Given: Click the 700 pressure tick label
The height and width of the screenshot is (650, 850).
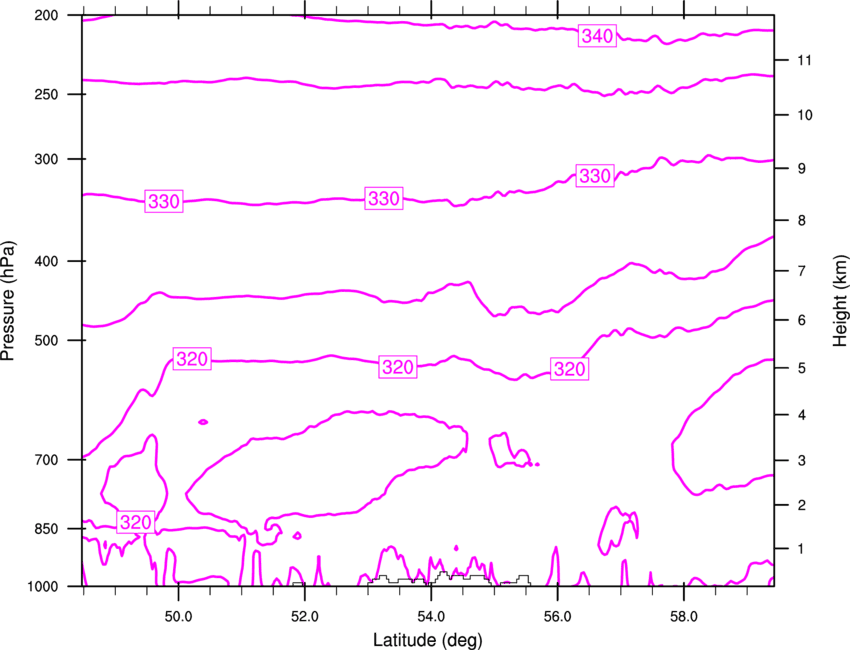Looking at the screenshot, I should point(47,460).
